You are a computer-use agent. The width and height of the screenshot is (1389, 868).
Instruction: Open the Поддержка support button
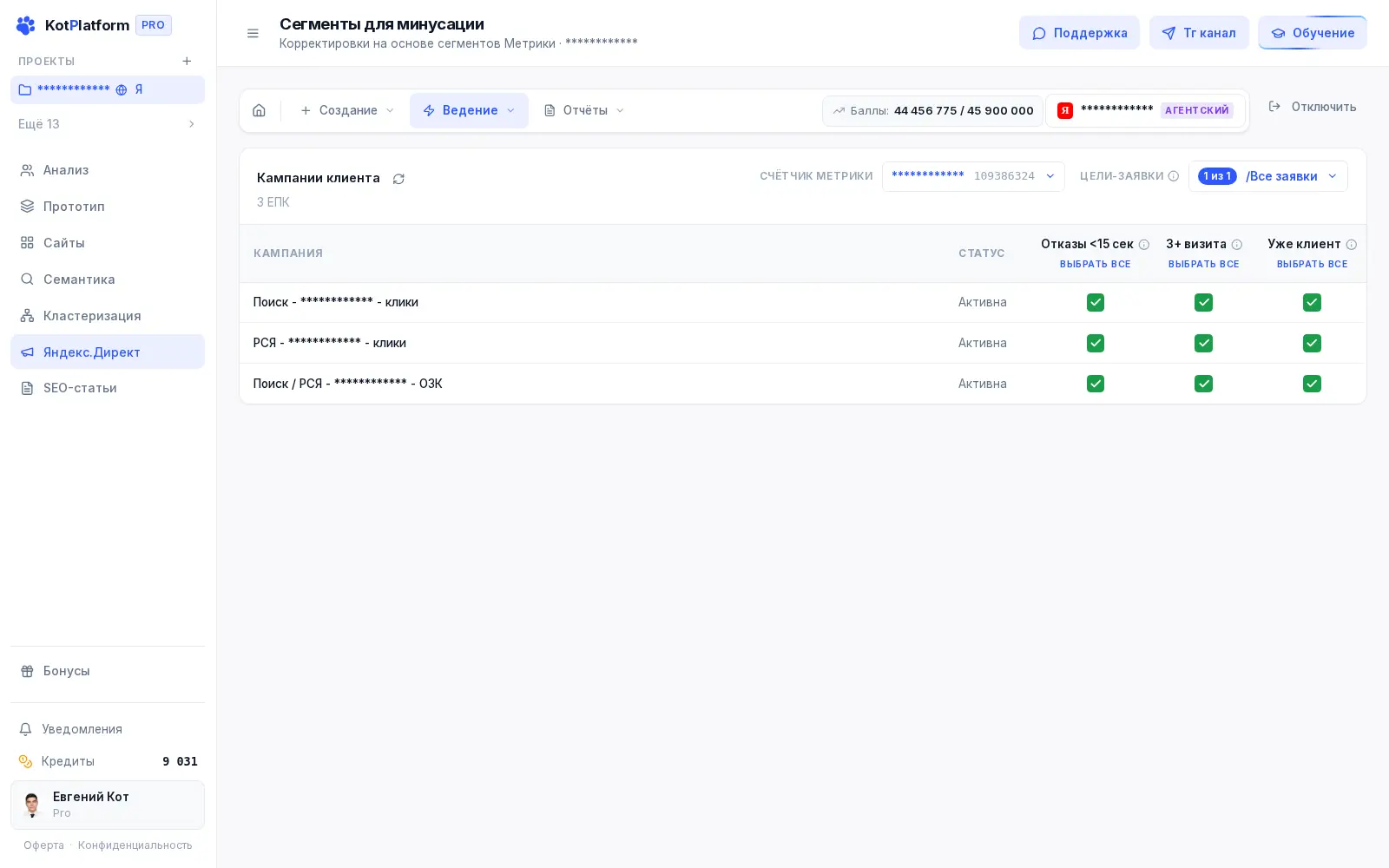1079,33
